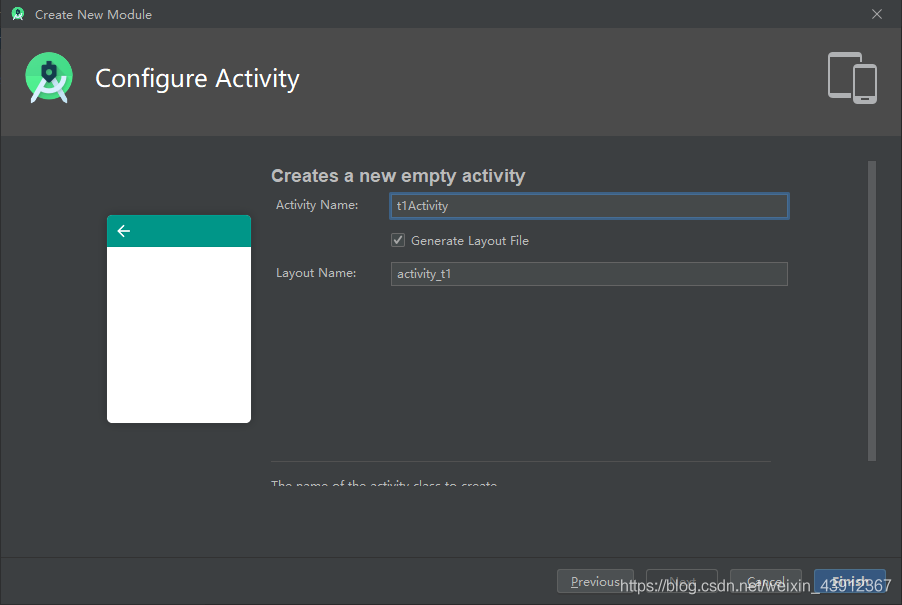Viewport: 902px width, 605px height.
Task: Click the Activity Name text field
Action: pos(589,206)
